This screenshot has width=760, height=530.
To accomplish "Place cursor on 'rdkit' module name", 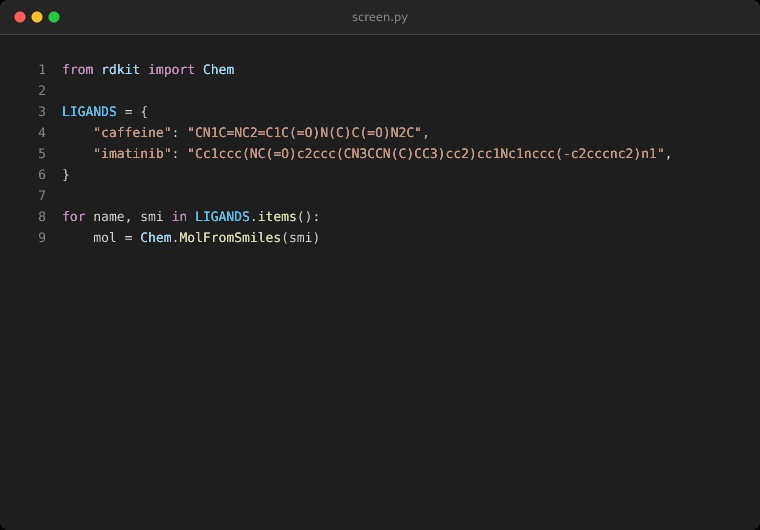I will pyautogui.click(x=121, y=70).
